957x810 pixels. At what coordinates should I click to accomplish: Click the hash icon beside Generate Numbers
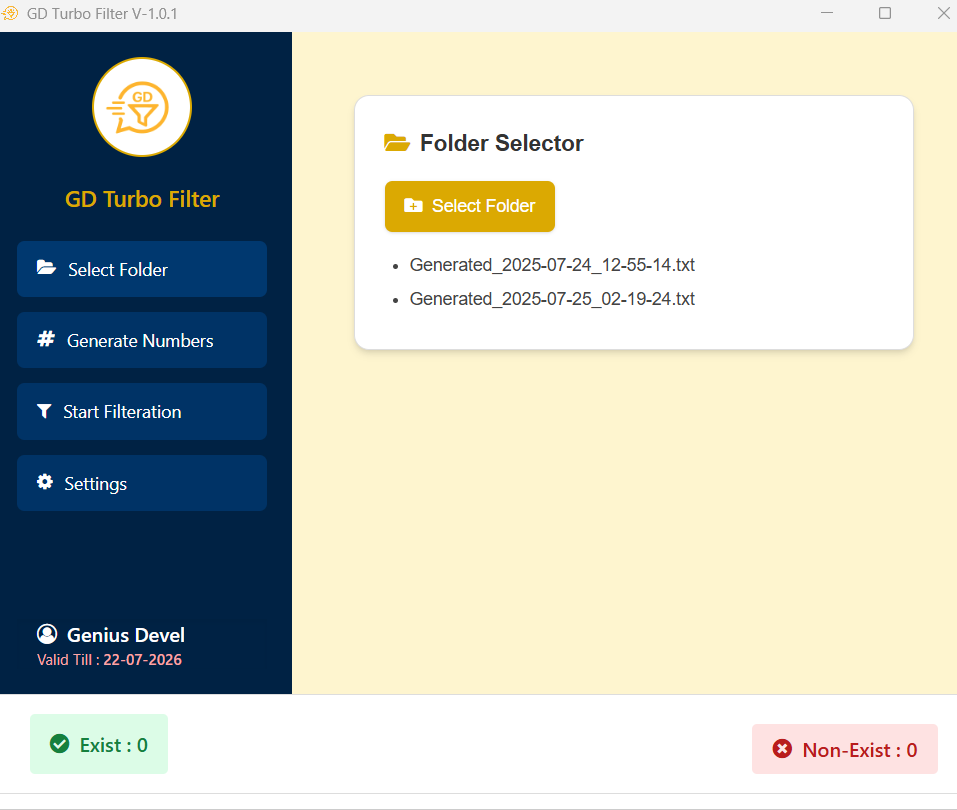pyautogui.click(x=46, y=340)
